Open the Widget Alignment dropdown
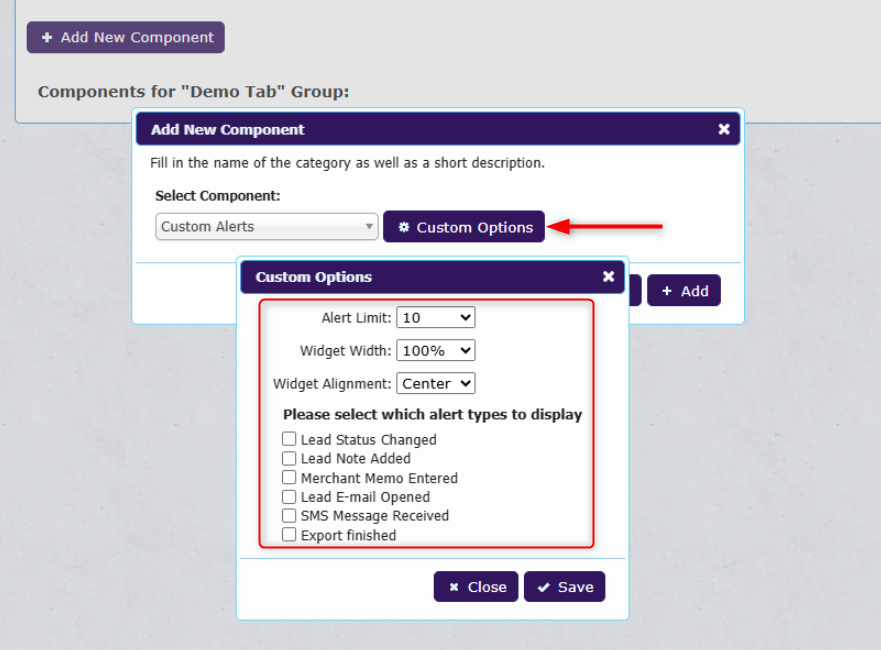This screenshot has width=881, height=650. pyautogui.click(x=436, y=384)
